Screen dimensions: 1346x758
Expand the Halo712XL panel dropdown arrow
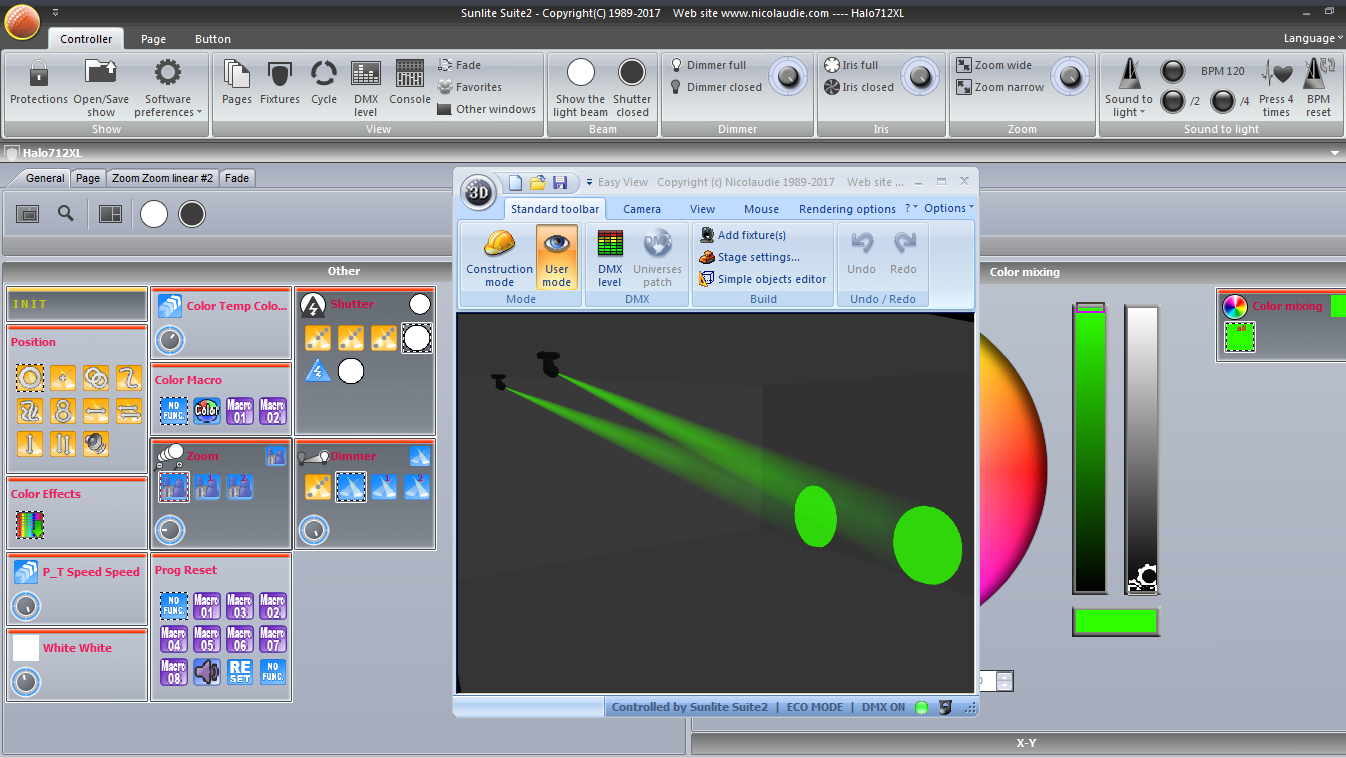1334,153
